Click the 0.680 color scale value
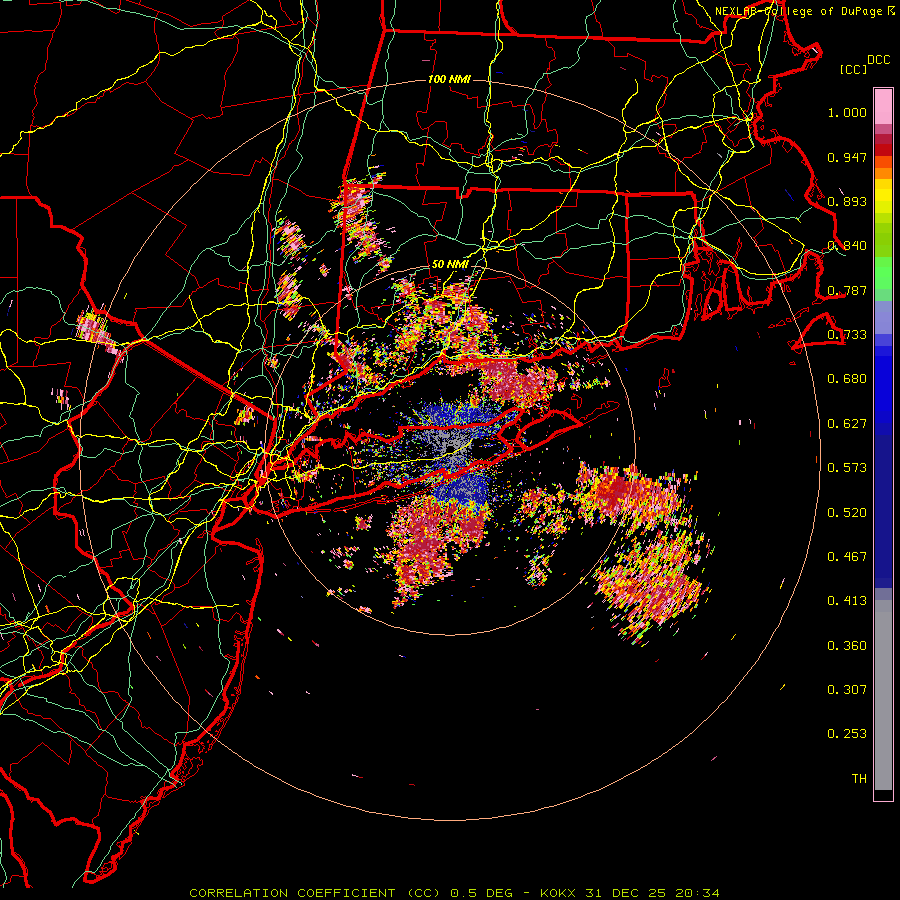 [847, 379]
